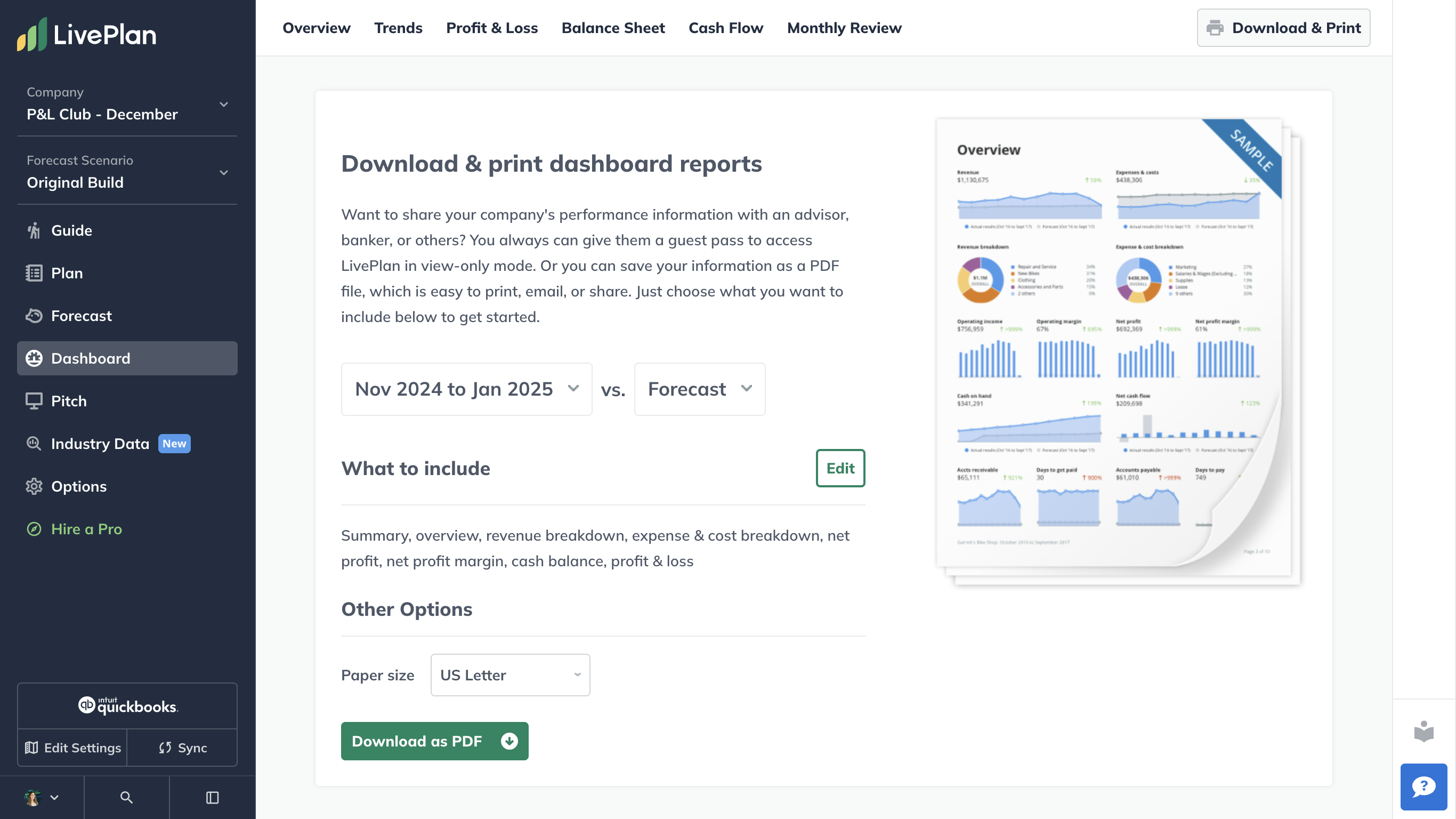Switch to the Profit & Loss tab
Screen dimensions: 1456x819
pos(492,28)
